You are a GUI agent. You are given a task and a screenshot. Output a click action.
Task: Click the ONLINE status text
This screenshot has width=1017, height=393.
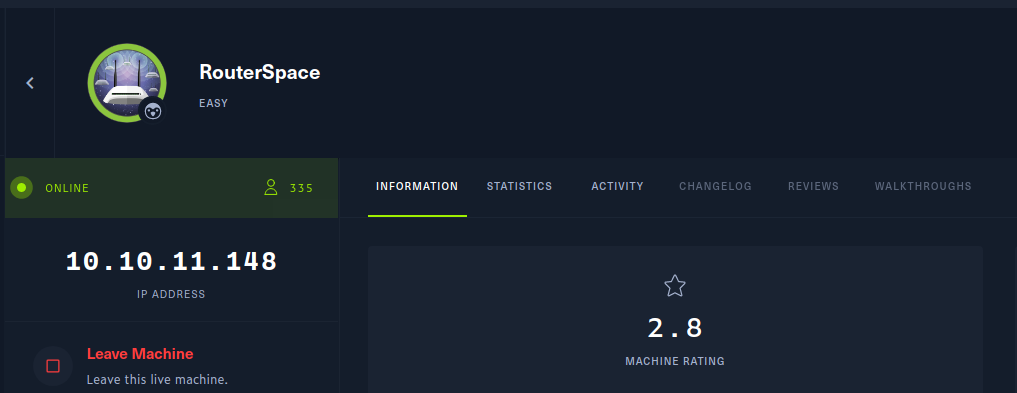tap(67, 189)
